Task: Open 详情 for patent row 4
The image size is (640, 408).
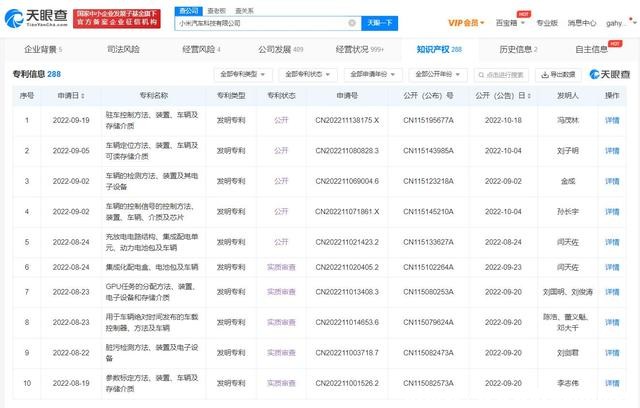Action: (612, 212)
